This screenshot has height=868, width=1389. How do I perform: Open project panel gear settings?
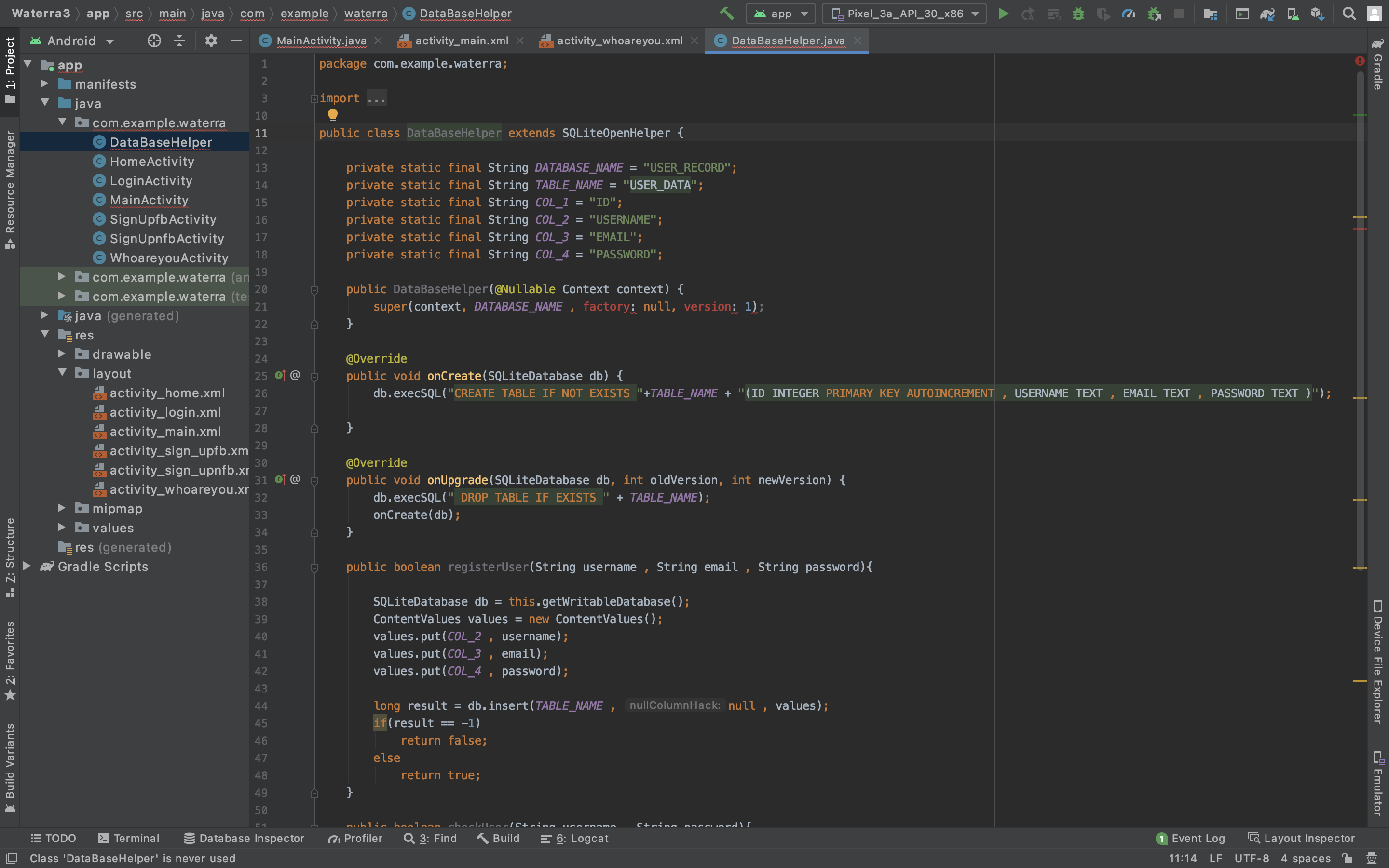point(211,41)
